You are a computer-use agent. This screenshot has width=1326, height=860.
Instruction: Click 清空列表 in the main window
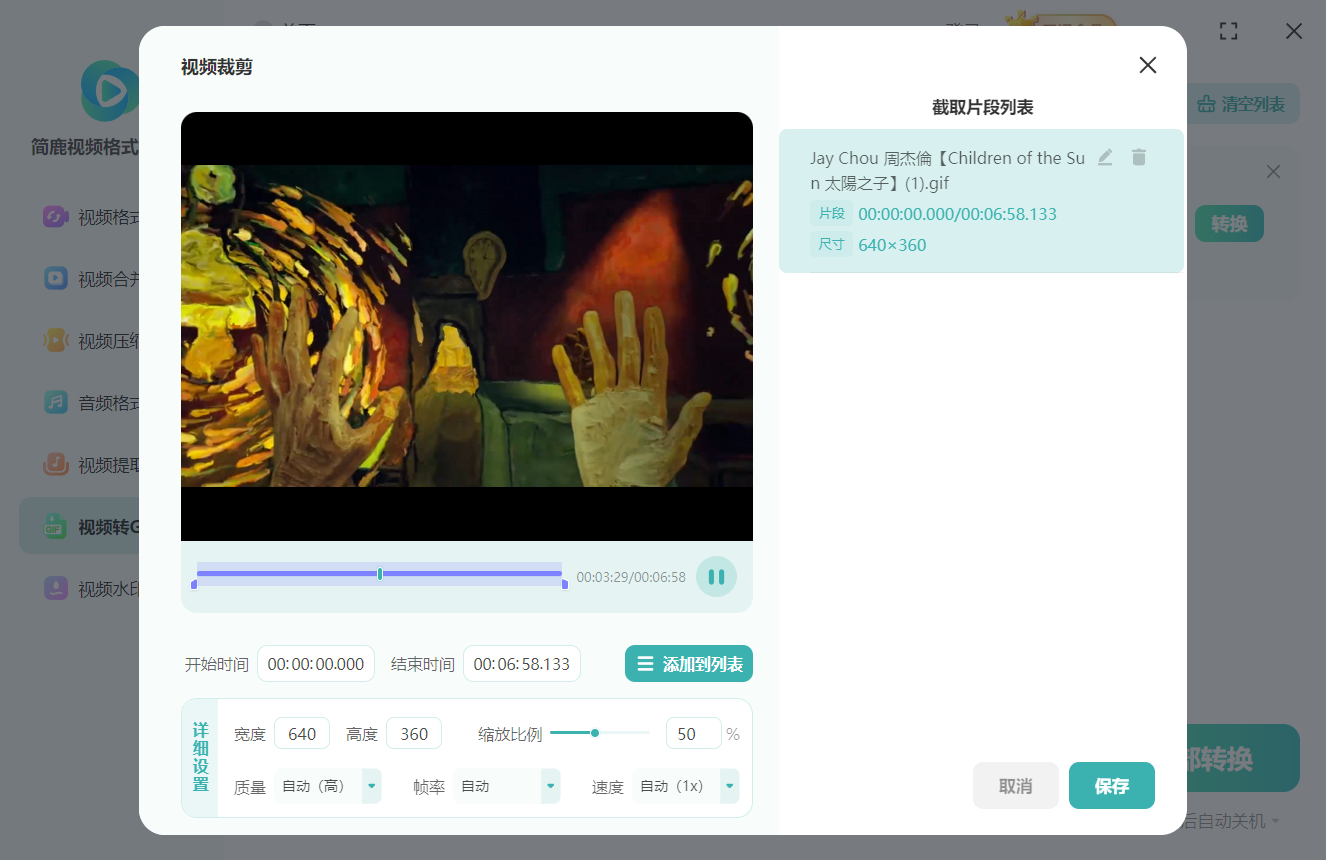(x=1243, y=104)
